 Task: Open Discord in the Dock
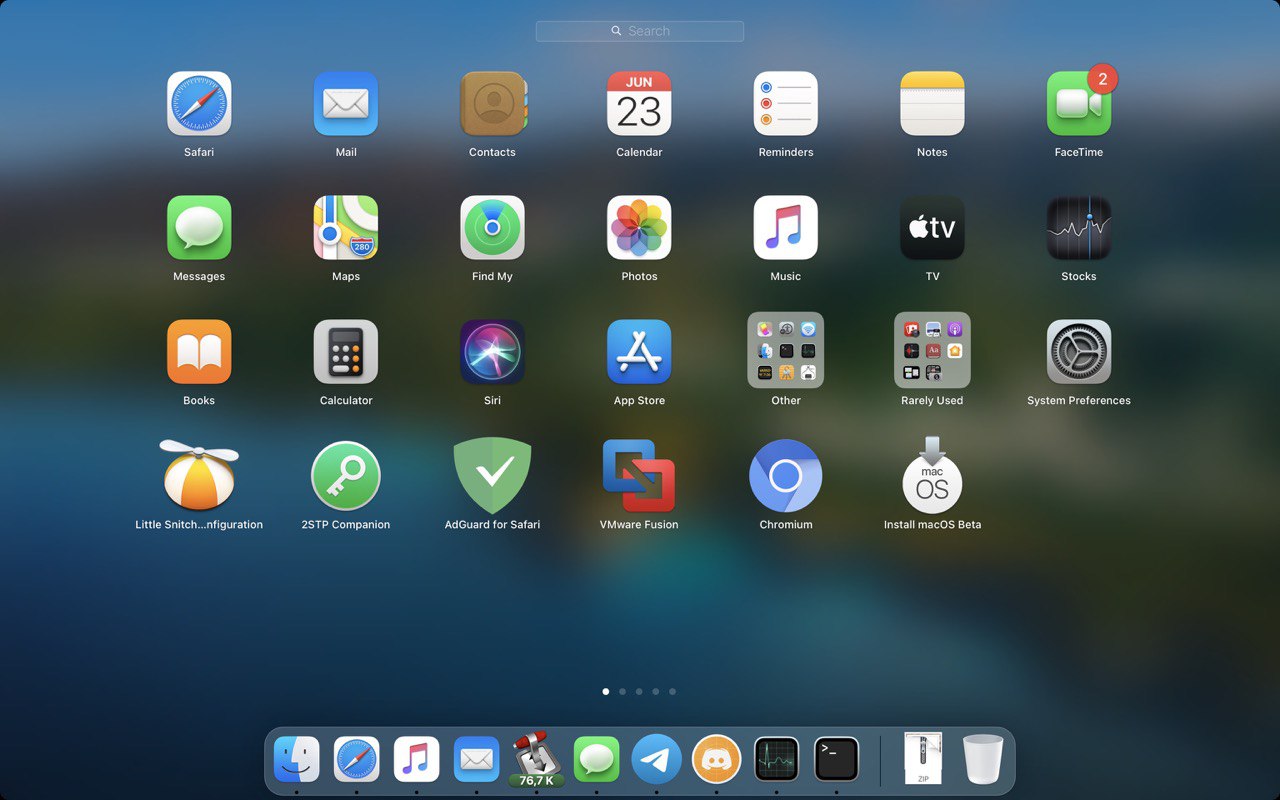pyautogui.click(x=717, y=759)
